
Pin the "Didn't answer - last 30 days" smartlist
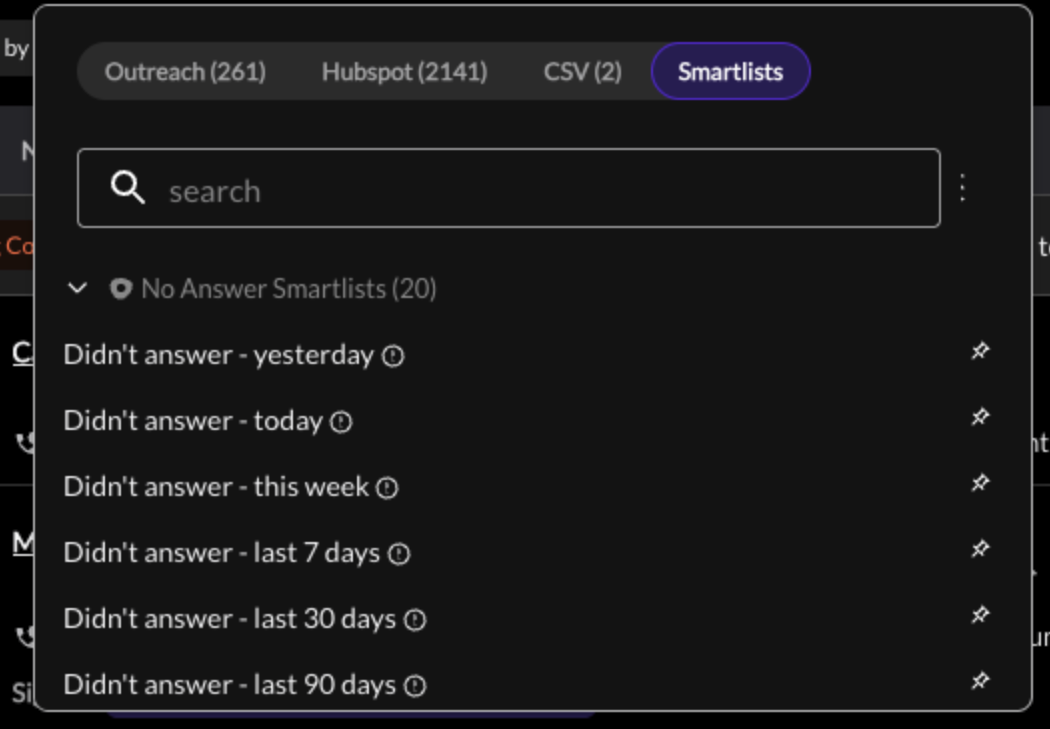[x=980, y=615]
